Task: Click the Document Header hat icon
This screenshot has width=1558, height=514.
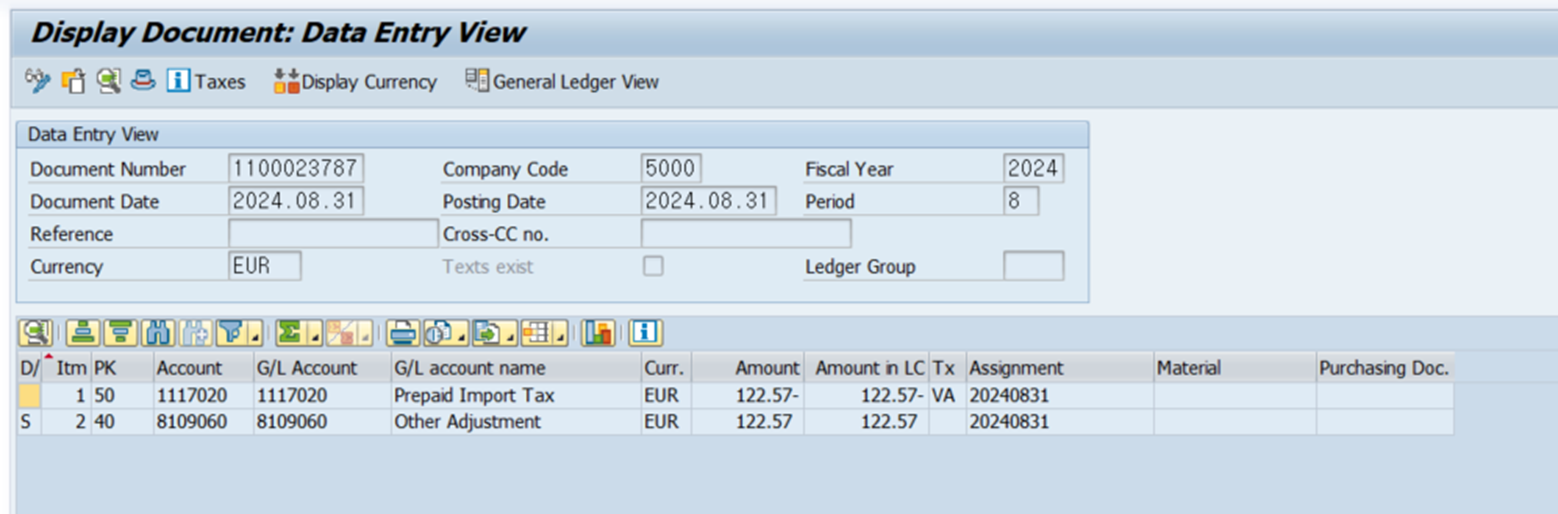Action: click(x=143, y=81)
